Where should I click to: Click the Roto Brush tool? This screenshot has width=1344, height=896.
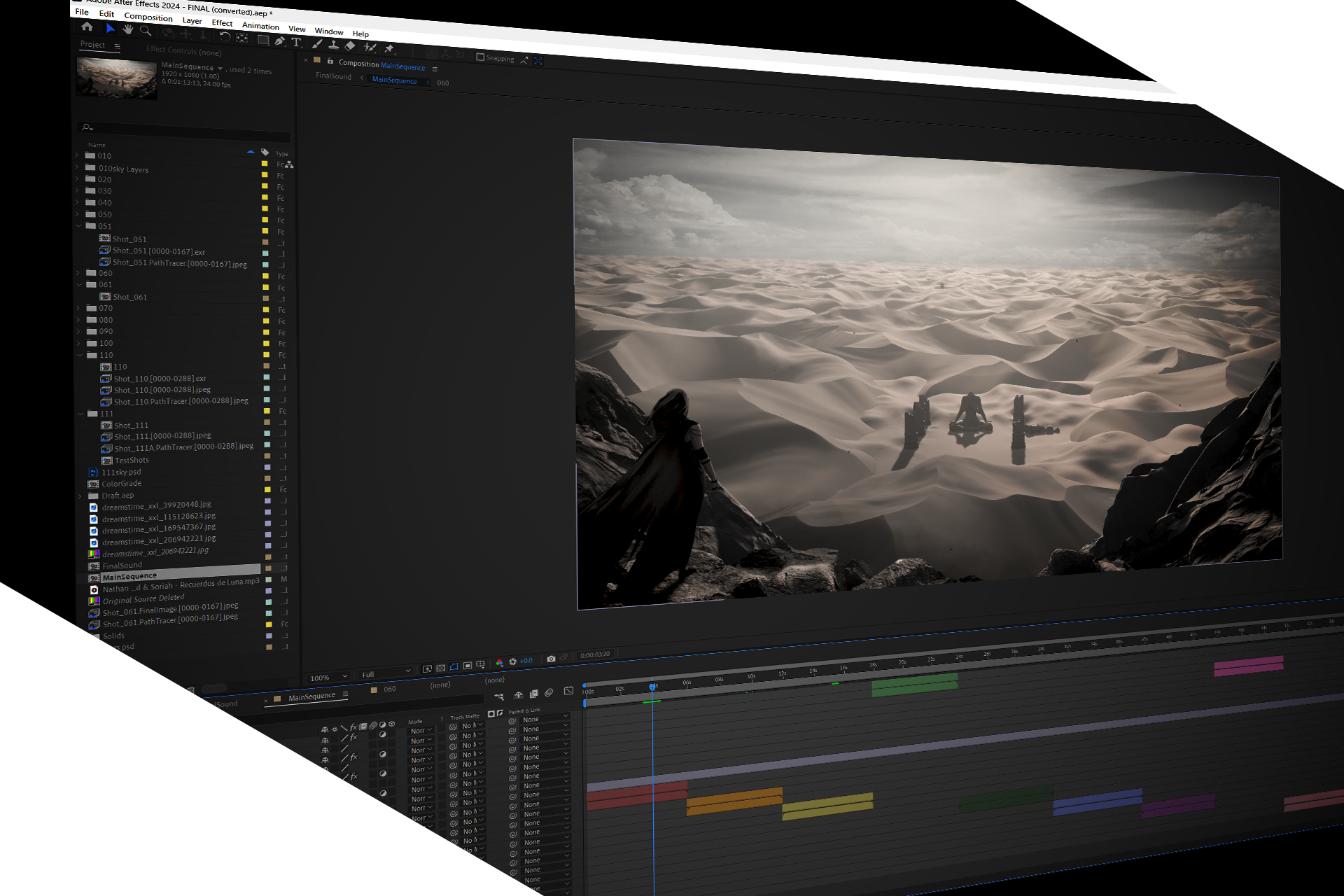pyautogui.click(x=370, y=48)
